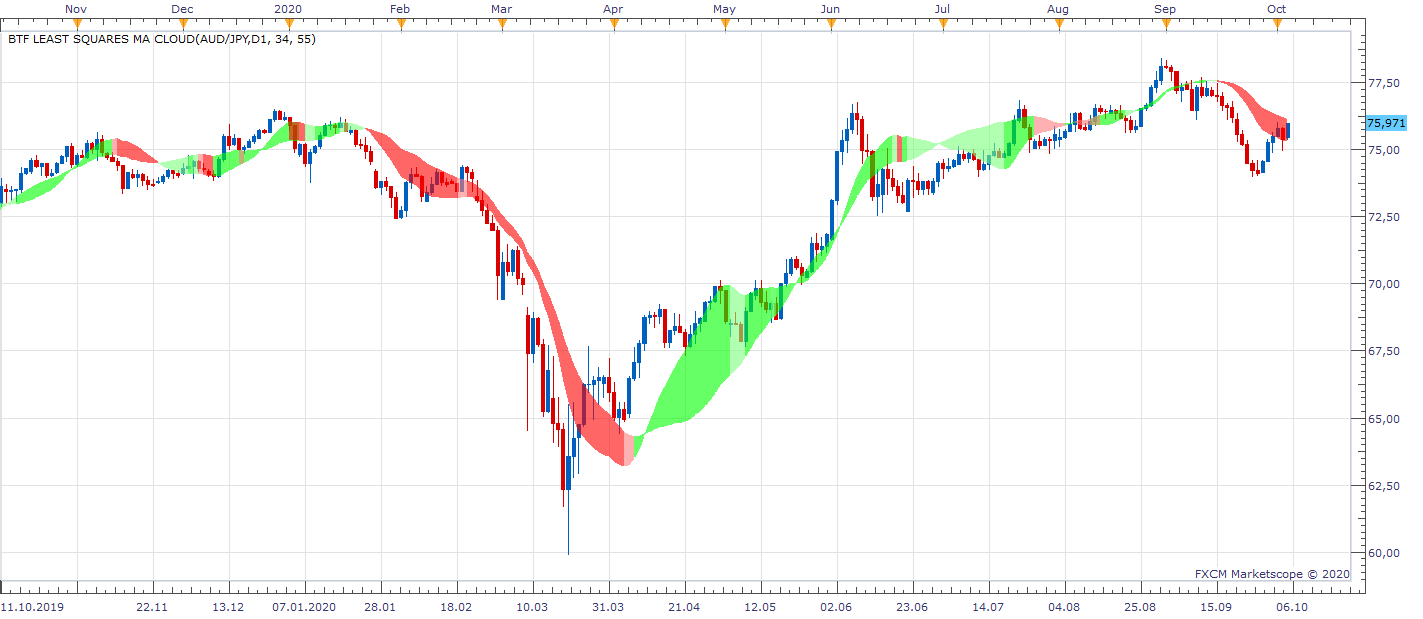Click the orange marker below 2020
Viewport: 1423px width, 619px height.
288,24
